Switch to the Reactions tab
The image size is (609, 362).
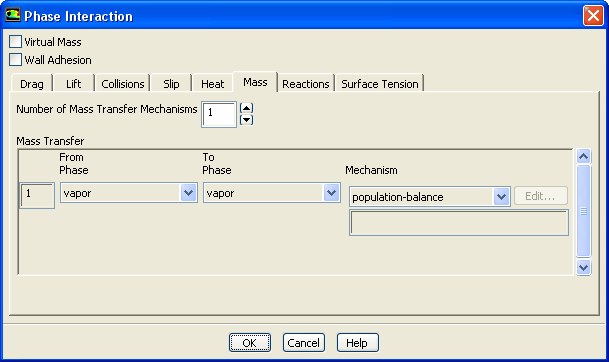click(306, 84)
